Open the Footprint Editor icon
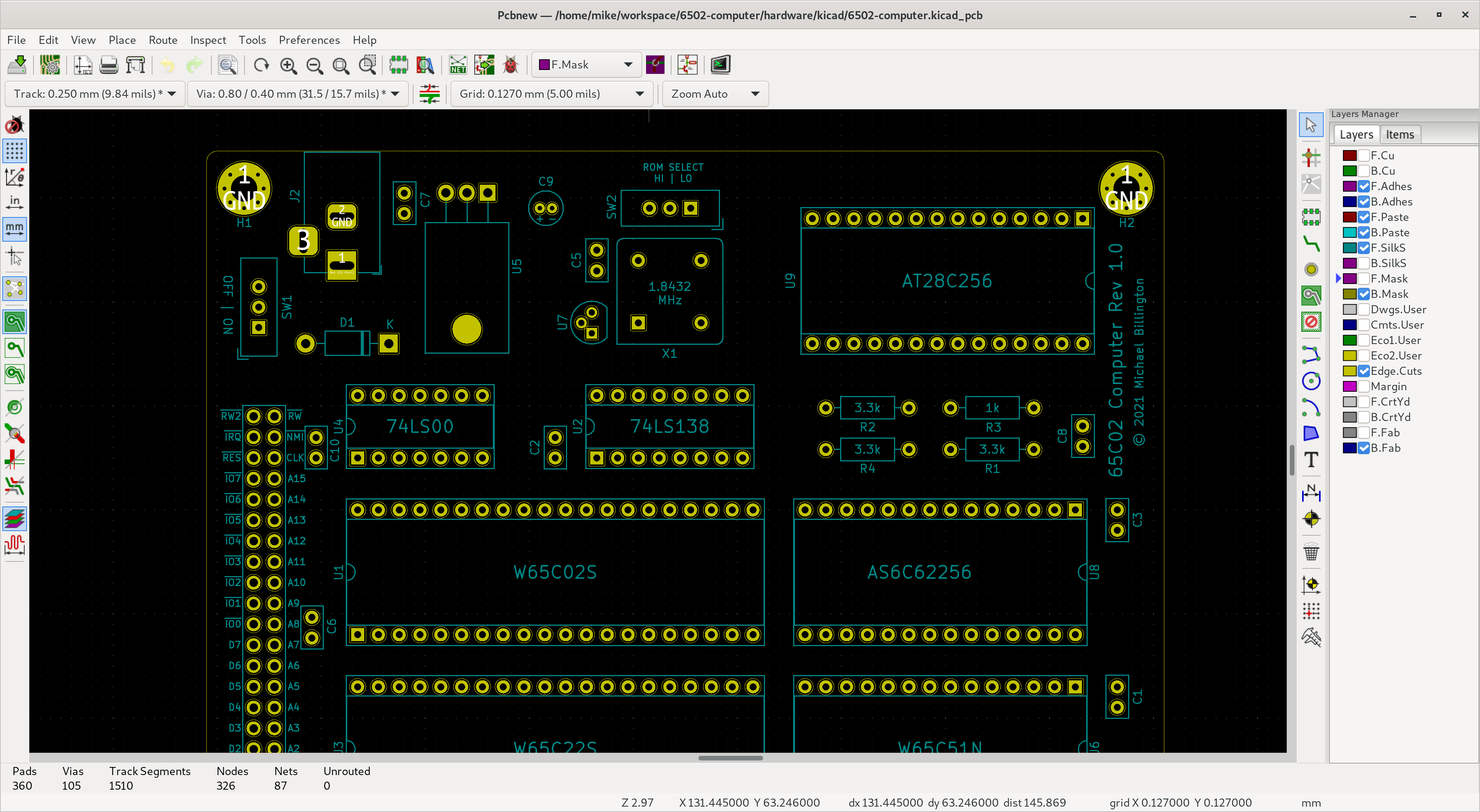This screenshot has height=812, width=1480. (398, 65)
